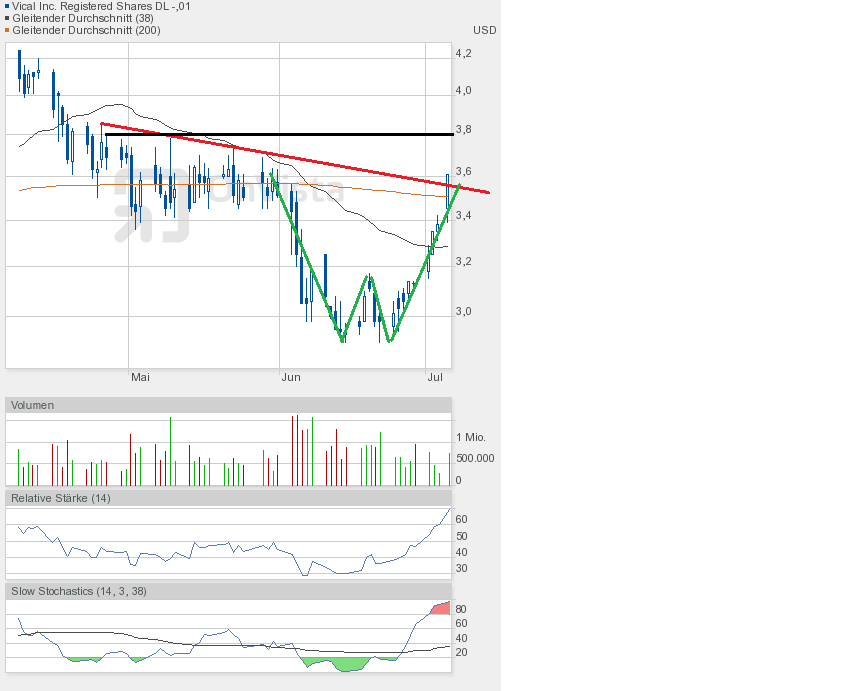Click the 1 Mio. volume axis label

(472, 438)
